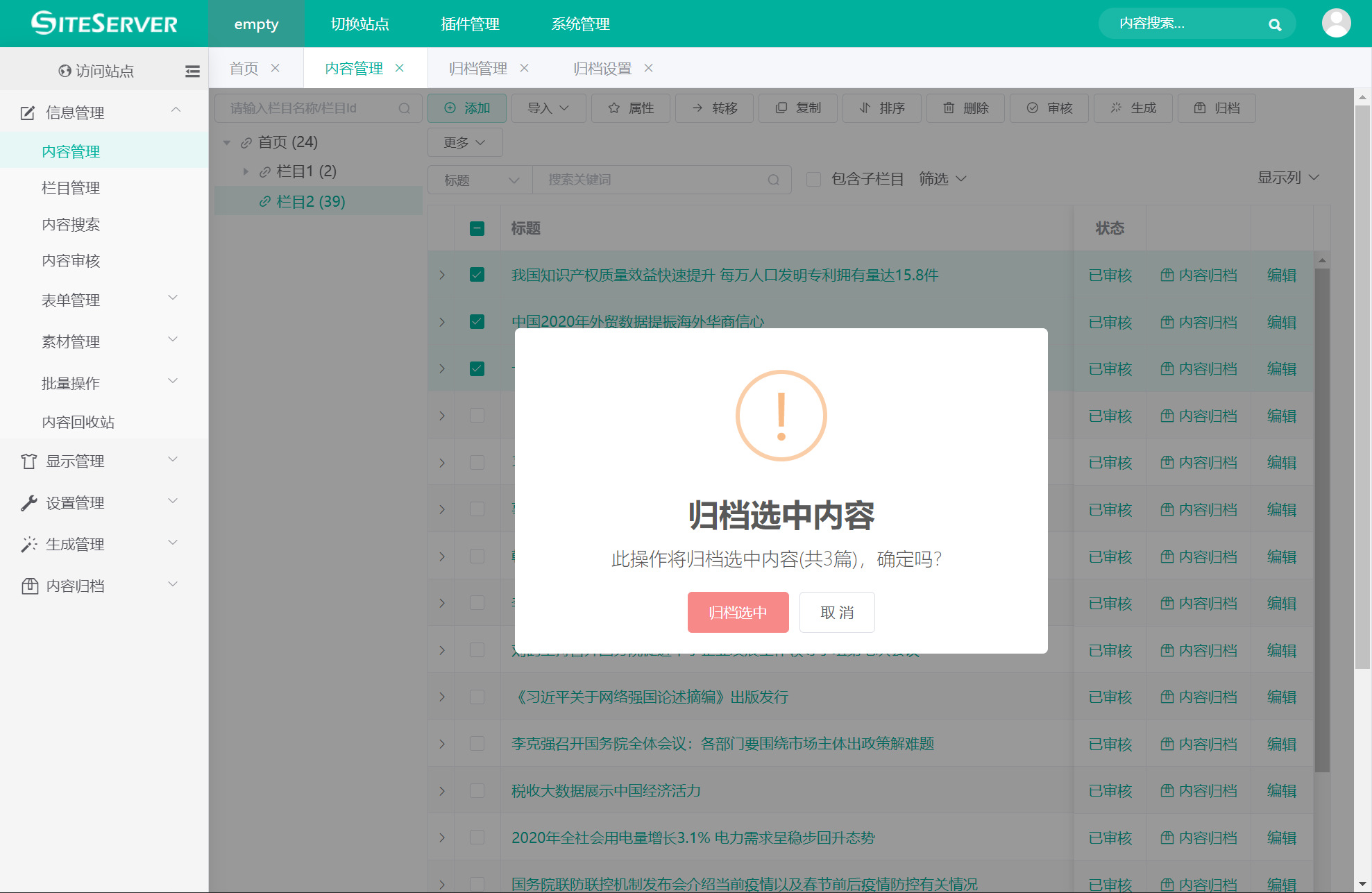Toggle the header select-all checkbox
Image resolution: width=1372 pixels, height=893 pixels.
click(x=477, y=228)
